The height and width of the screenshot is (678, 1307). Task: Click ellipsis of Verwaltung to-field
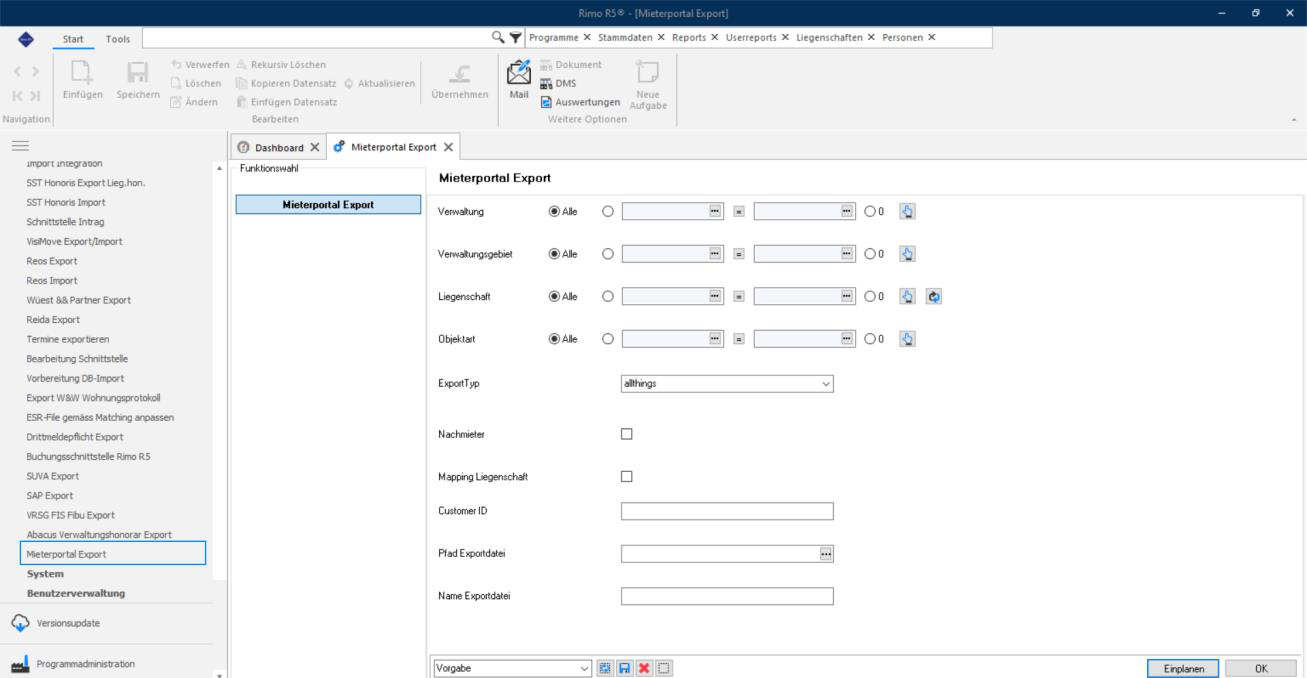pyautogui.click(x=847, y=212)
